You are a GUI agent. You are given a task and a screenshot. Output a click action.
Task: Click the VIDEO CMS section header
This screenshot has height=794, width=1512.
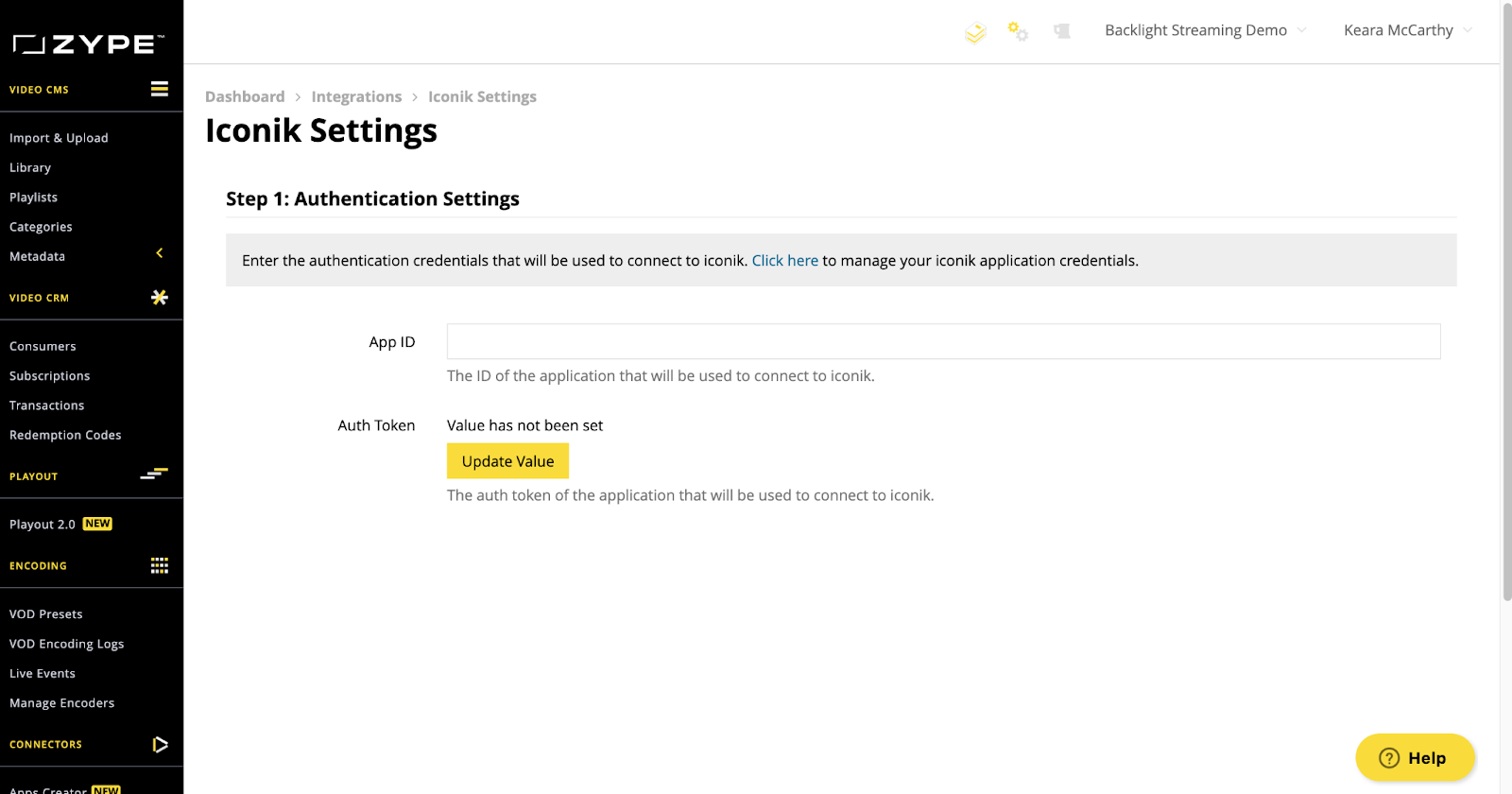39,90
